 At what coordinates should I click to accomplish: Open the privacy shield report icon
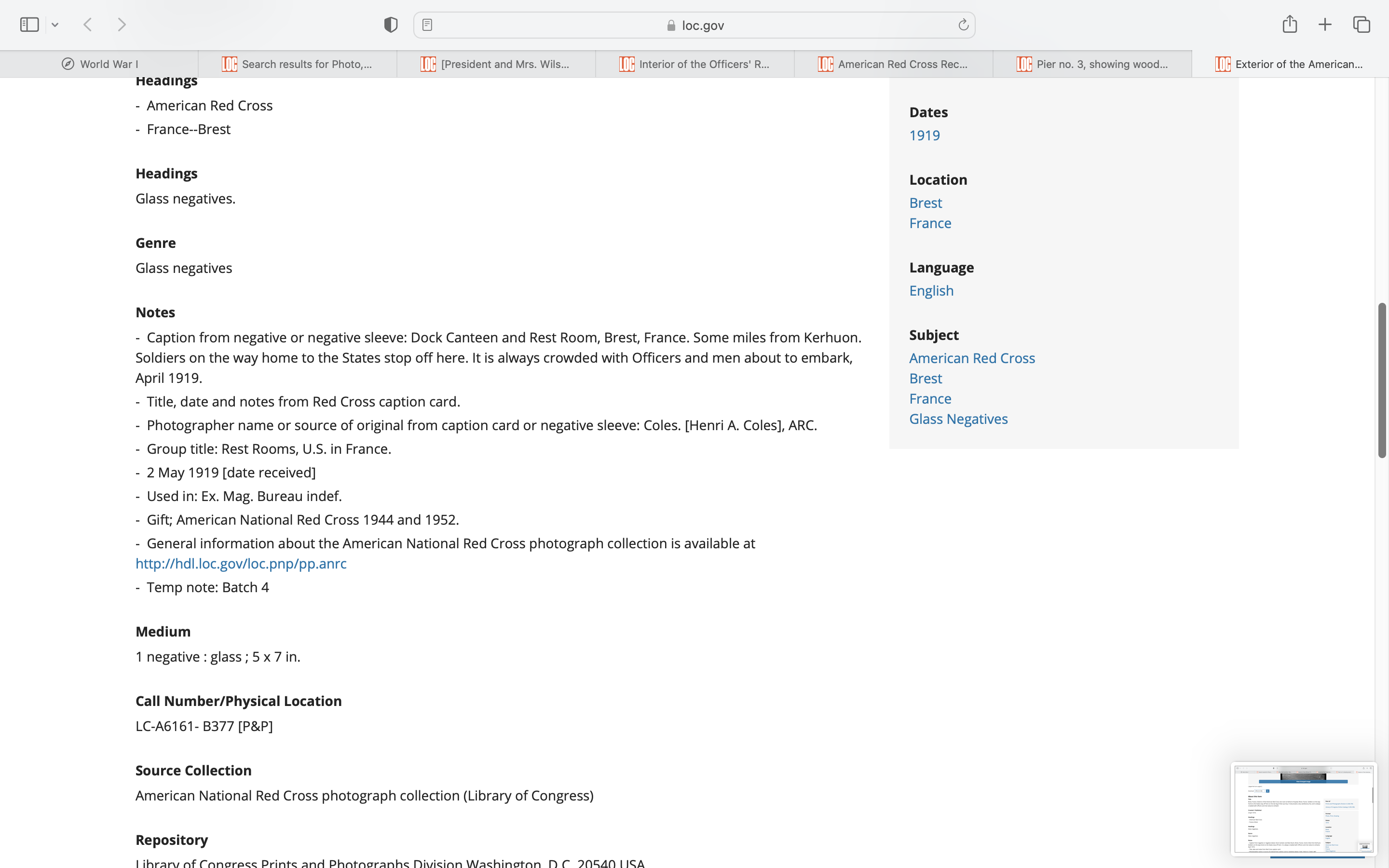[391, 25]
